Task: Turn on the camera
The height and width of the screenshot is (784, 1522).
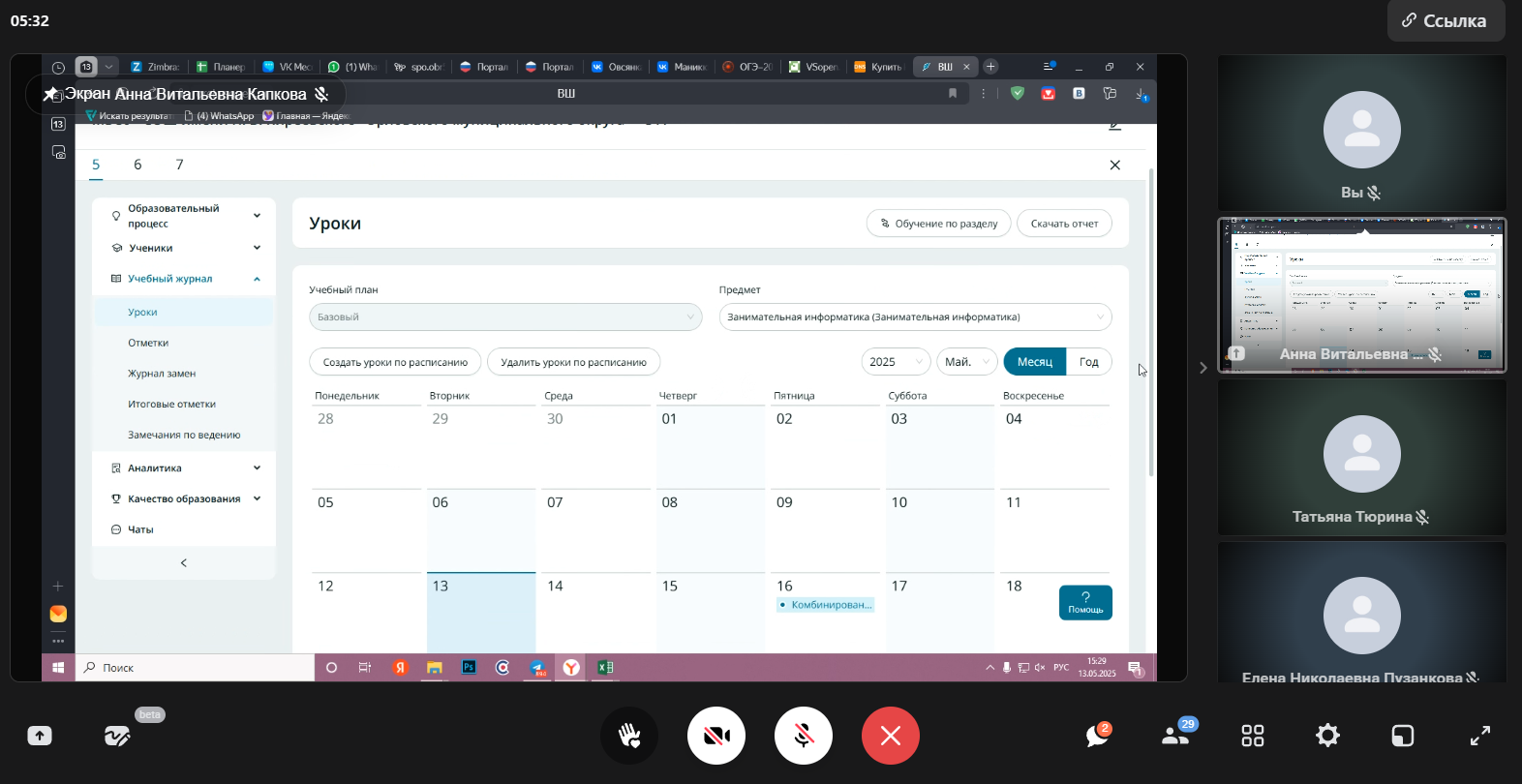Action: coord(716,736)
